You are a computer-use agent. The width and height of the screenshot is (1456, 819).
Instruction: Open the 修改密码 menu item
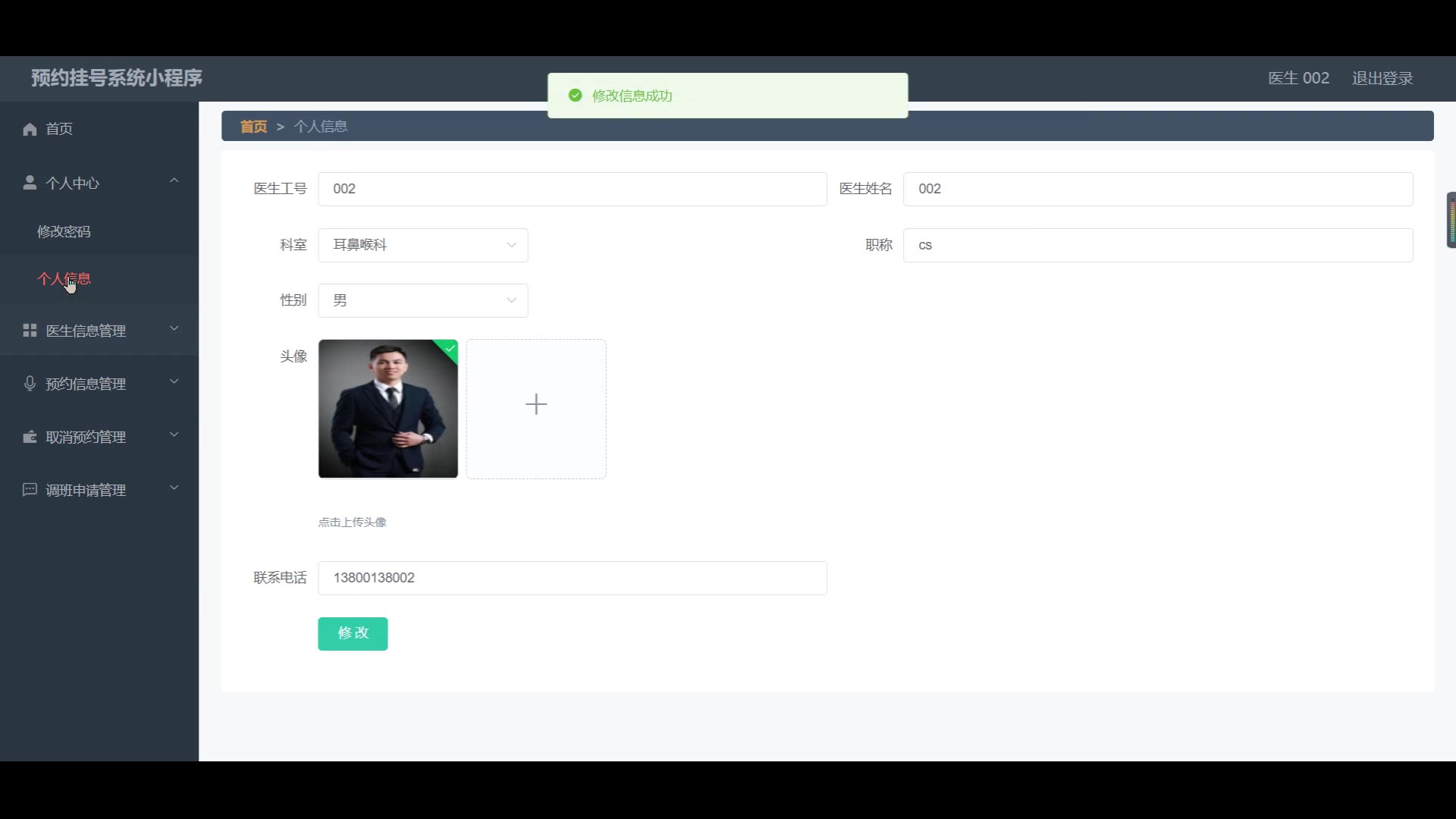tap(64, 231)
